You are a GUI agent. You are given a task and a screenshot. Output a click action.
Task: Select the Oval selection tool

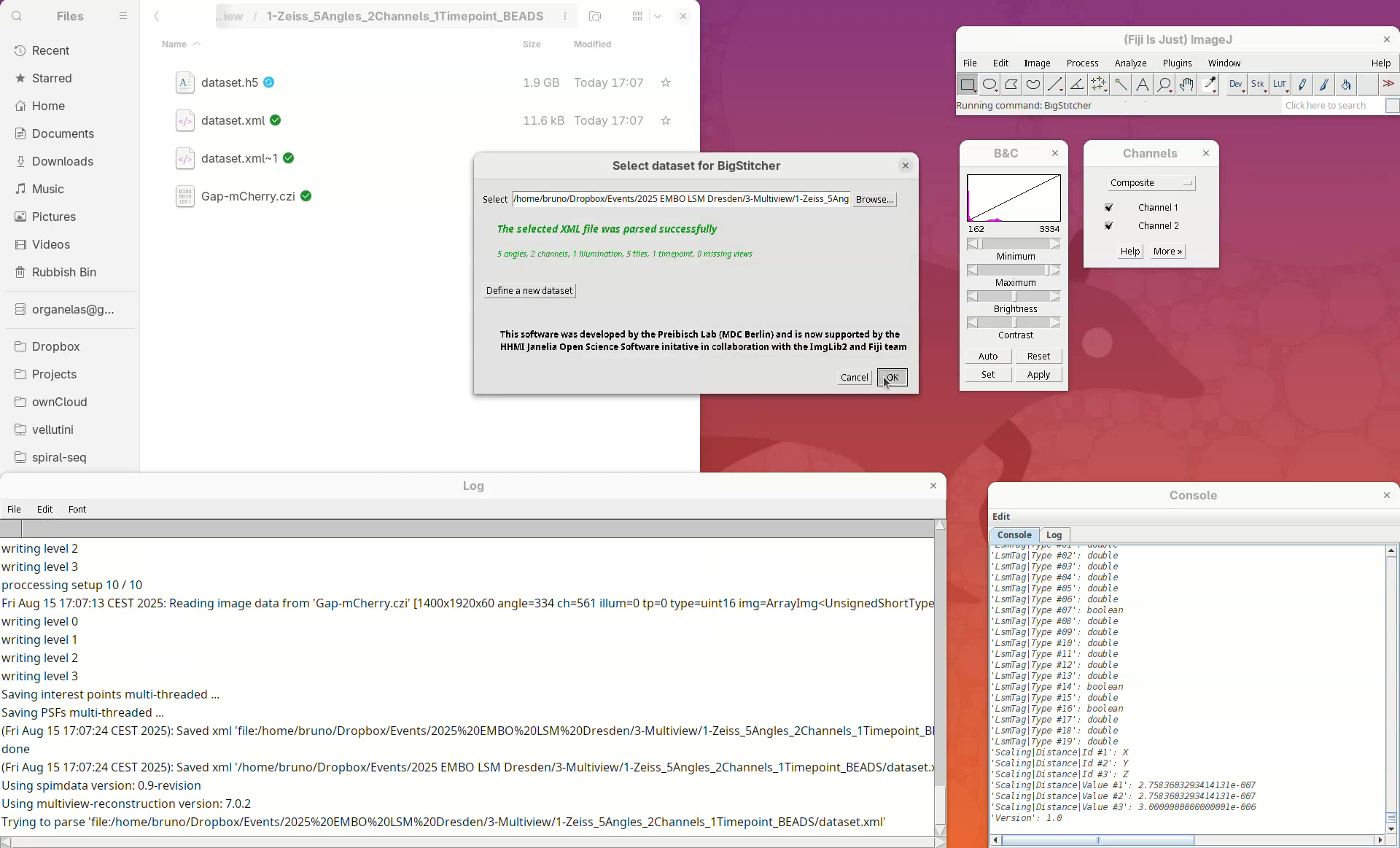point(989,85)
